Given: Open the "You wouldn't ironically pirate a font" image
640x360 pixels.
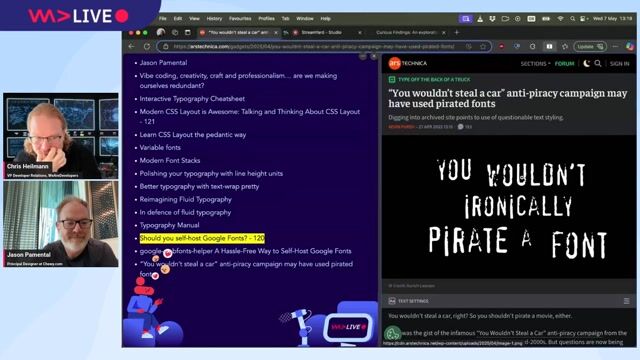Looking at the screenshot, I should [509, 207].
